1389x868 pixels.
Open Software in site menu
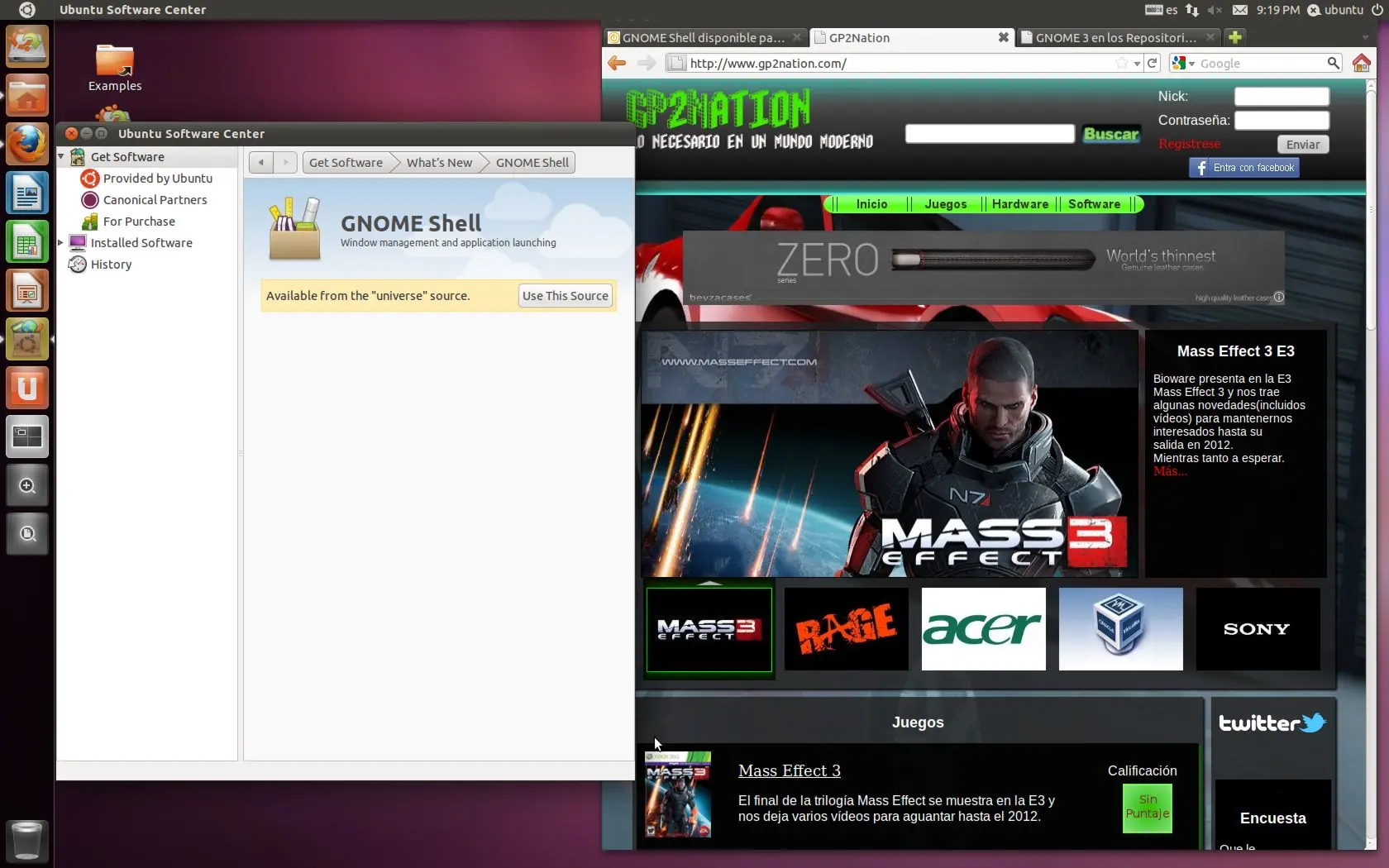1095,204
